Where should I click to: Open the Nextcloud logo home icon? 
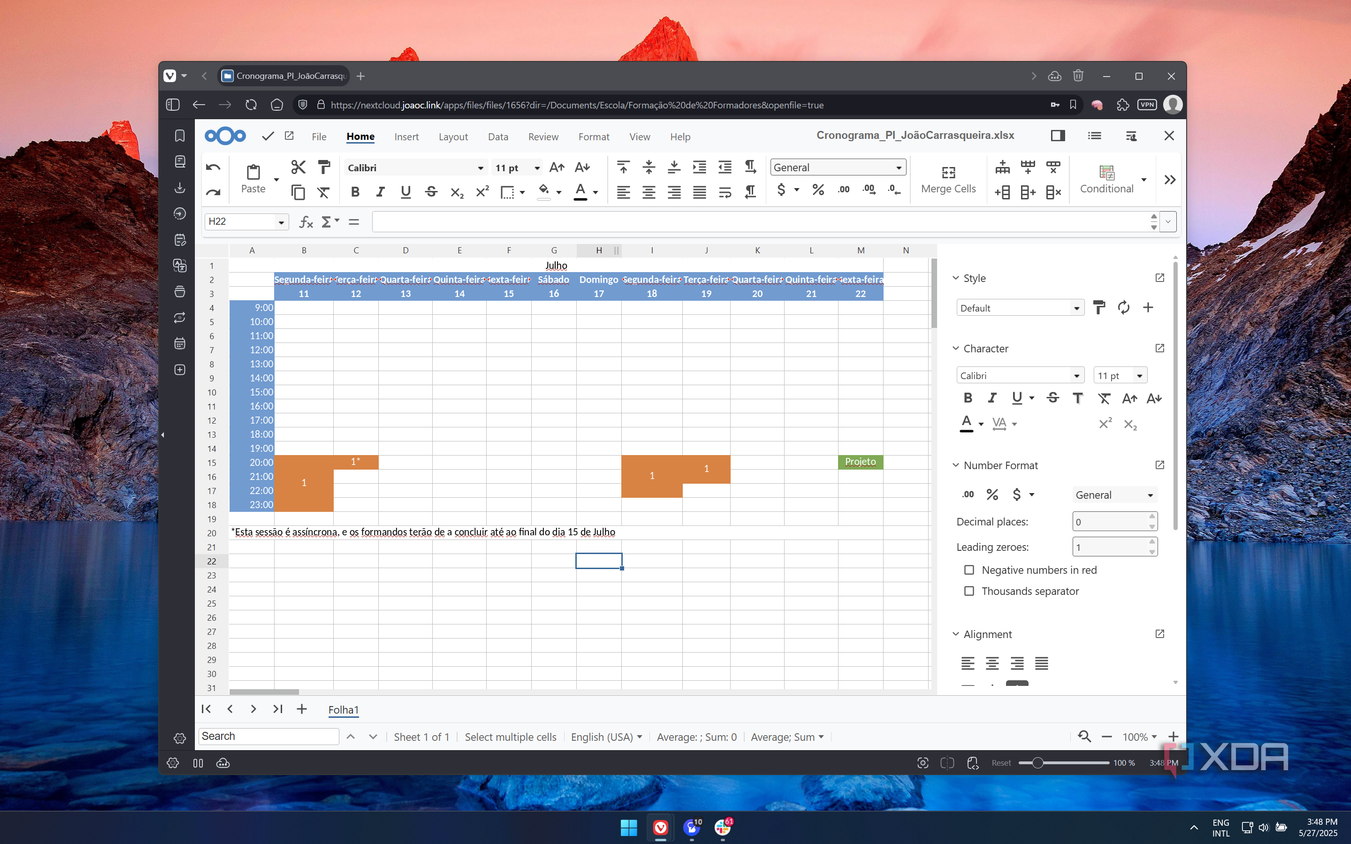(x=225, y=136)
